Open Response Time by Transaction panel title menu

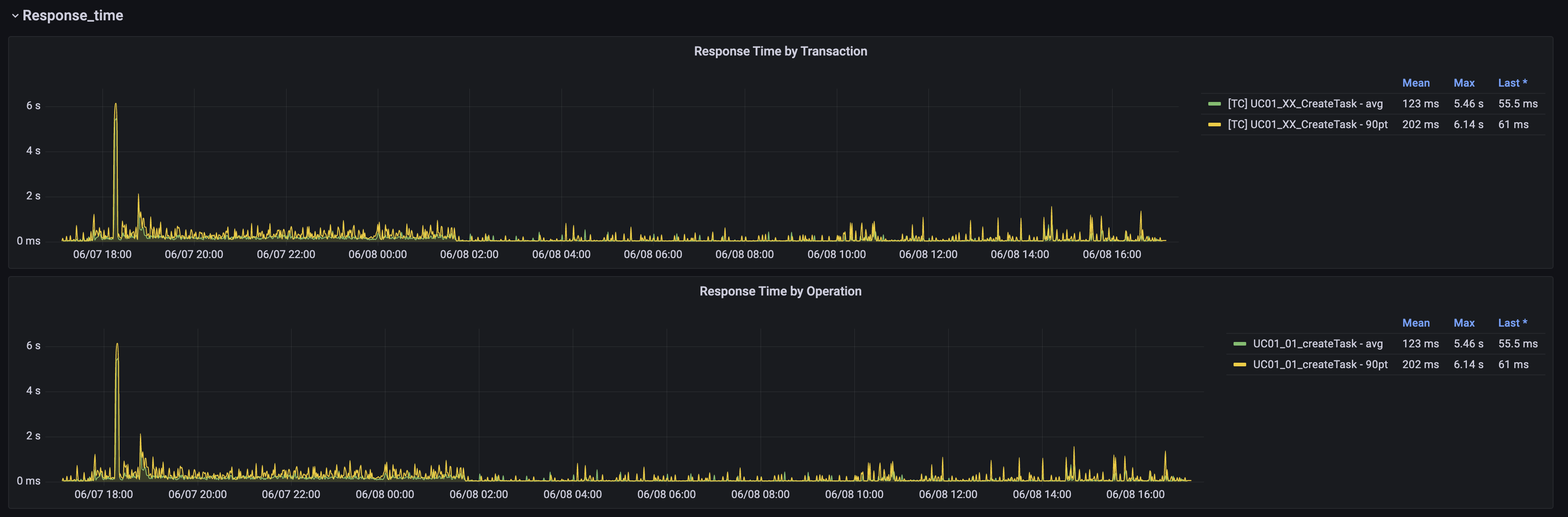tap(780, 51)
